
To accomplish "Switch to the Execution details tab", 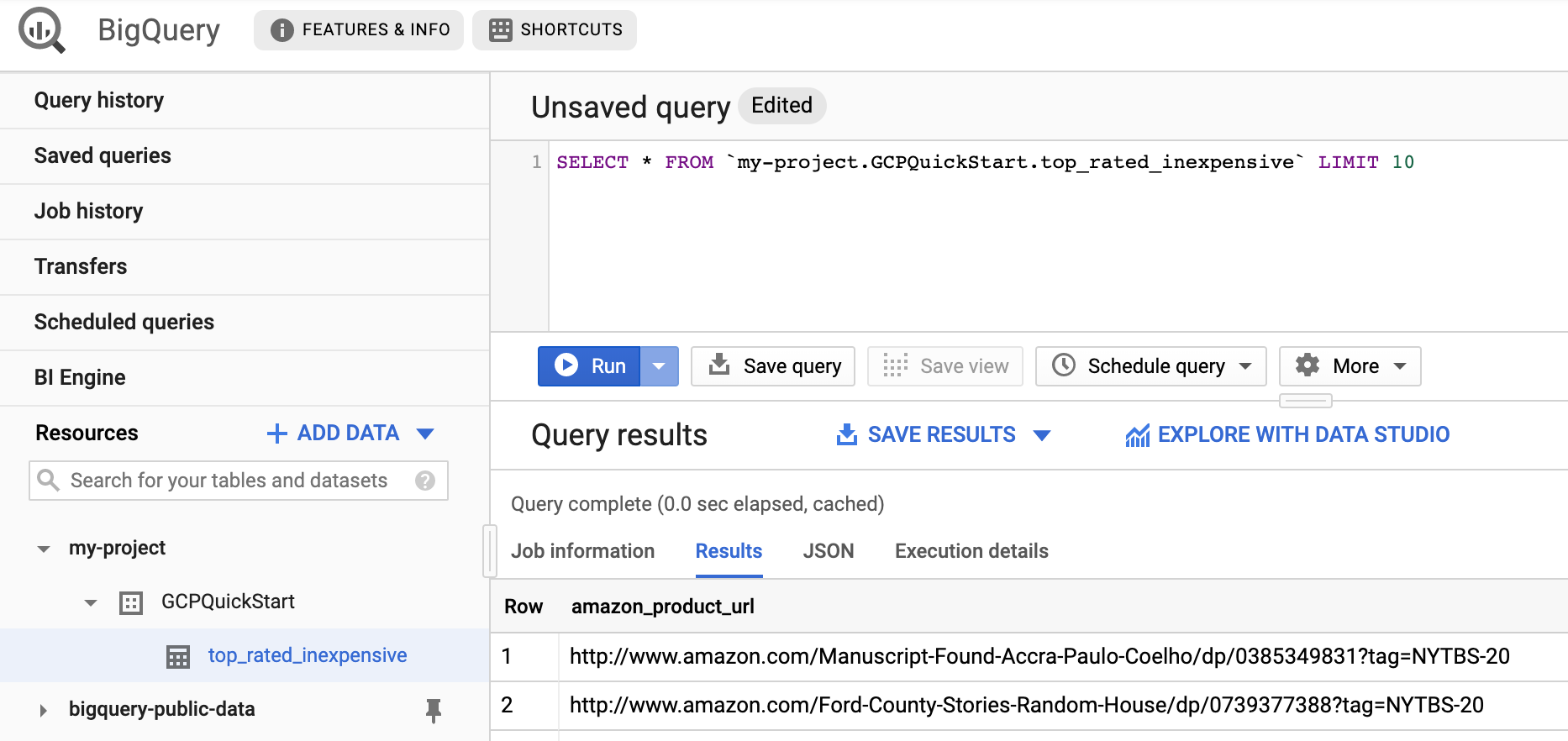I will [971, 551].
